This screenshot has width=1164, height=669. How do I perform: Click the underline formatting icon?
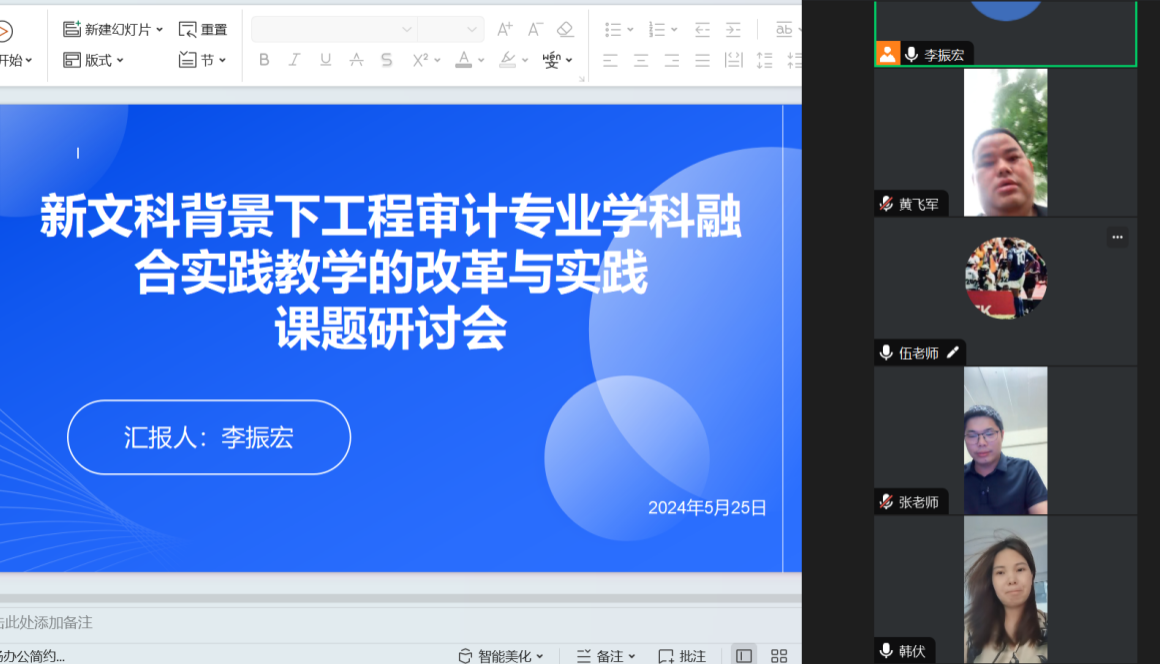(325, 60)
